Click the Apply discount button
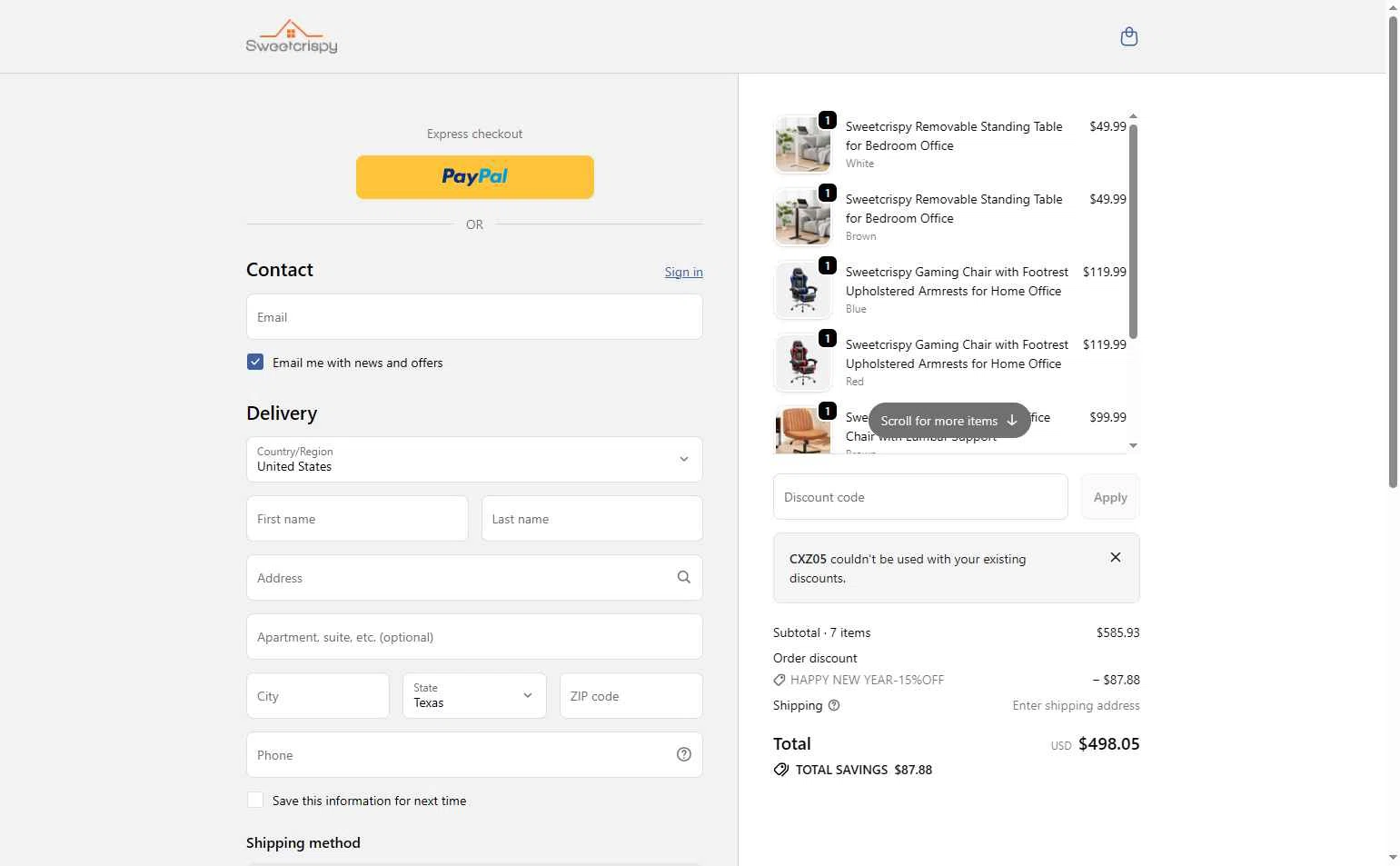The width and height of the screenshot is (1400, 866). [1110, 497]
